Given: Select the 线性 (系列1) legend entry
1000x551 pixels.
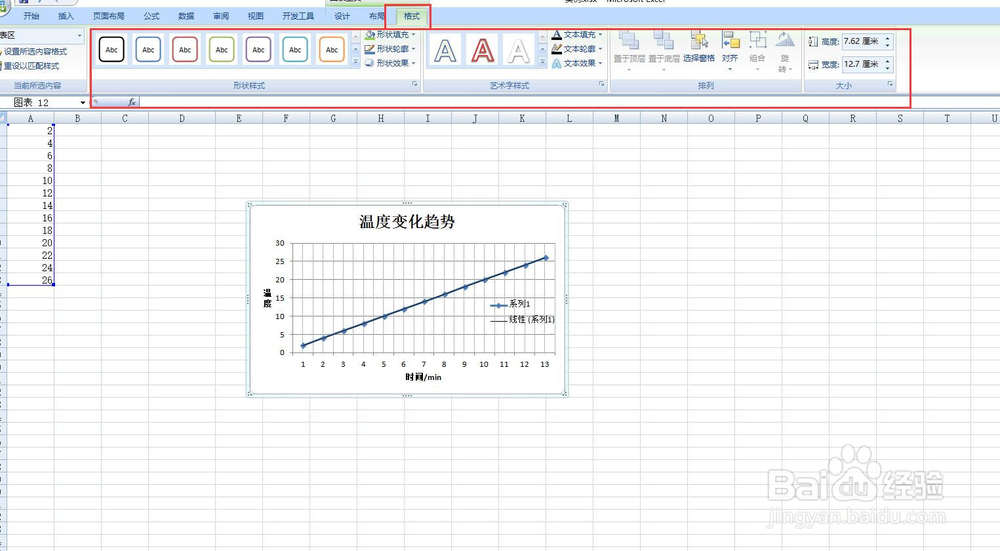Looking at the screenshot, I should [522, 320].
